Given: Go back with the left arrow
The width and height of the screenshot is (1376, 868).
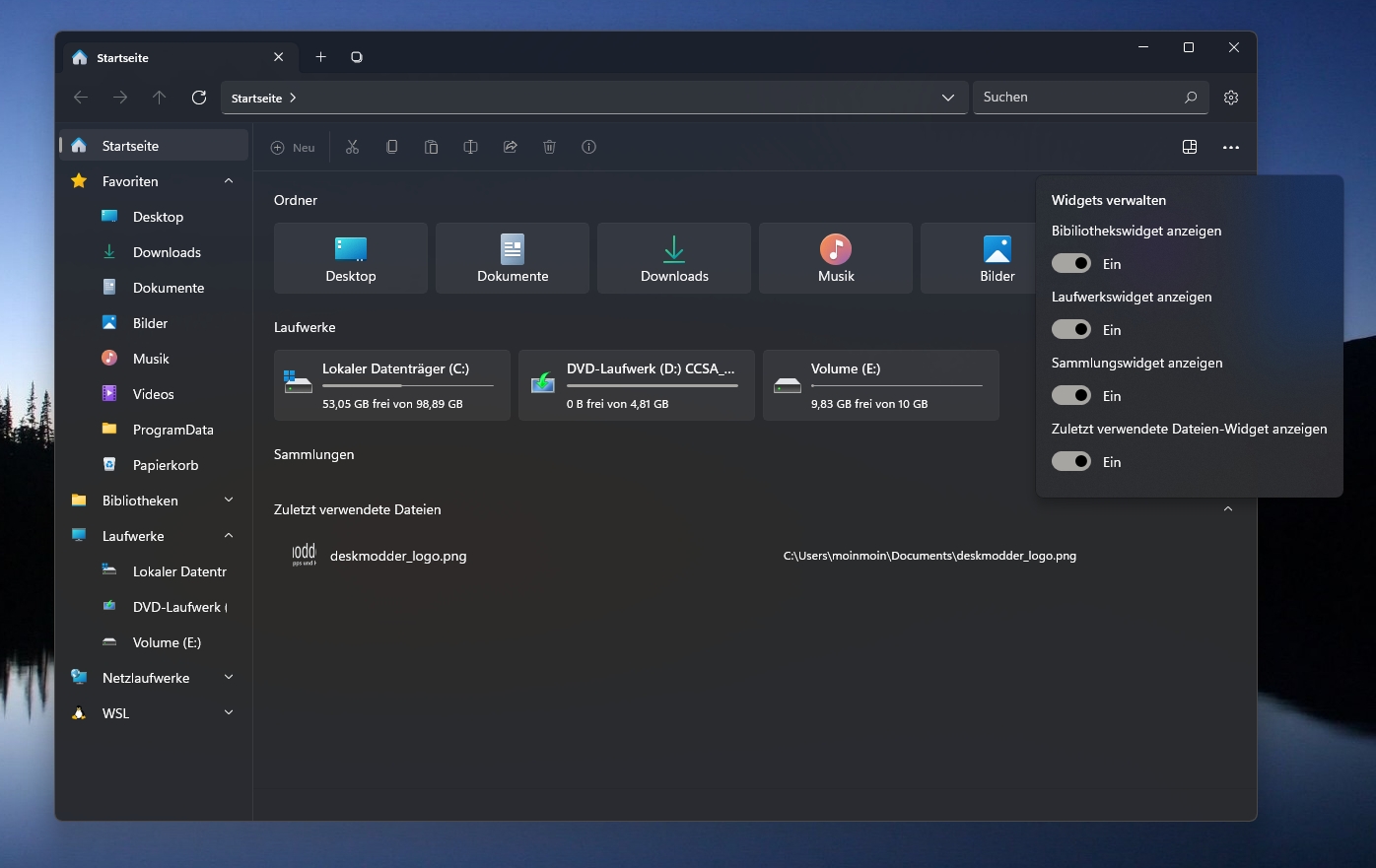Looking at the screenshot, I should 81,98.
